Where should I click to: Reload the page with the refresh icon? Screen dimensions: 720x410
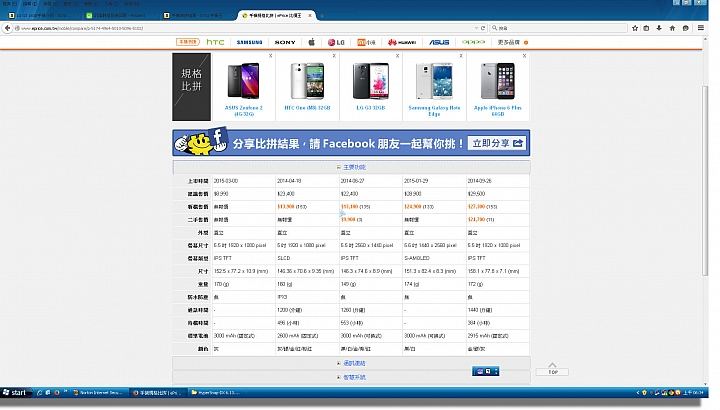pos(483,28)
